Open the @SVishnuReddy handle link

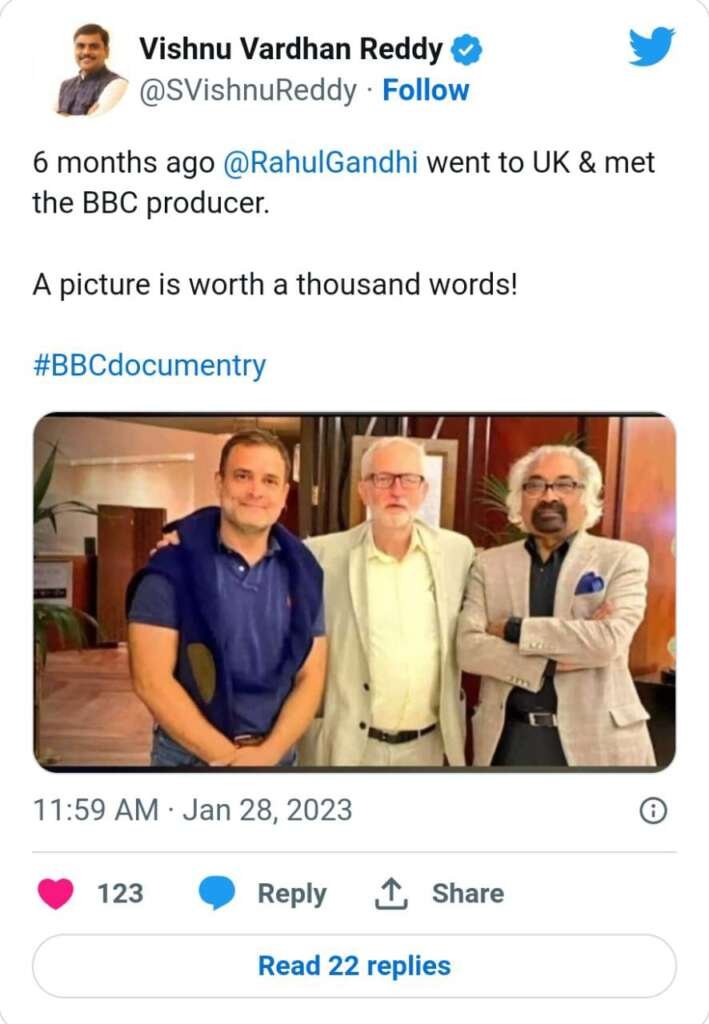247,90
